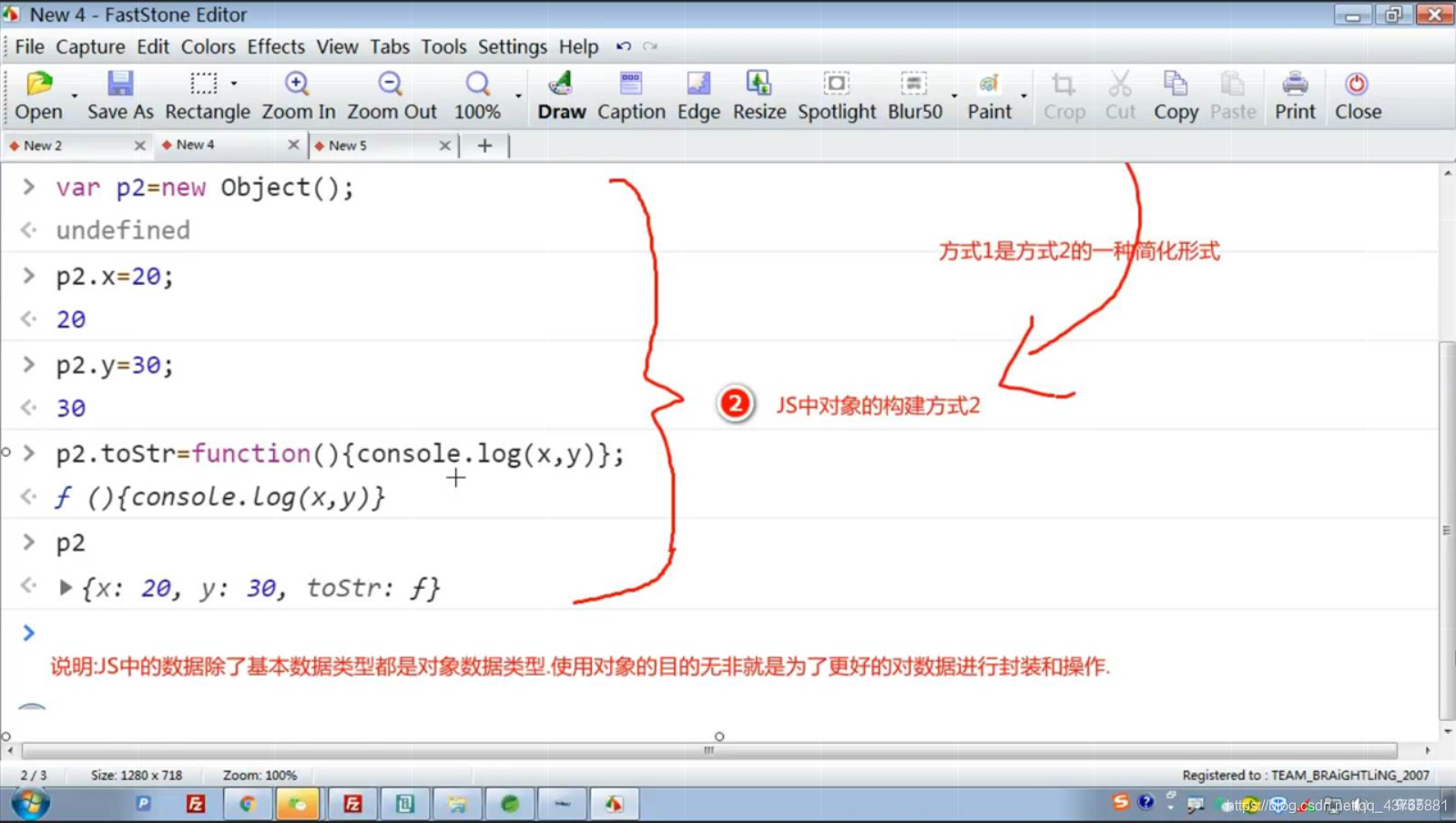The height and width of the screenshot is (823, 1456).
Task: Click the scroll right arrow of the horizontal scrollbar
Action: [x=1427, y=751]
